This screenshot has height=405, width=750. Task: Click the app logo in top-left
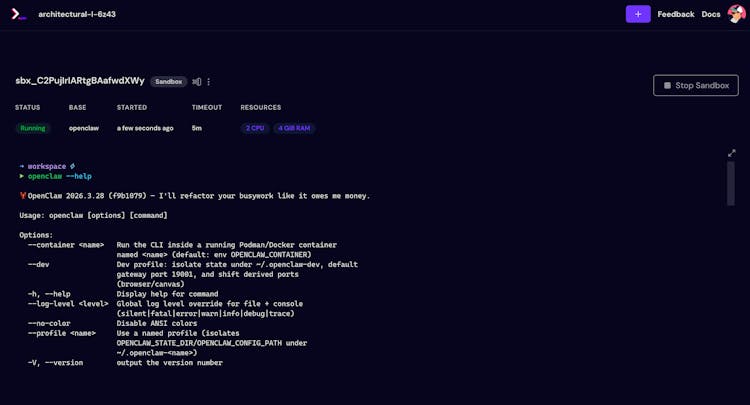click(19, 15)
